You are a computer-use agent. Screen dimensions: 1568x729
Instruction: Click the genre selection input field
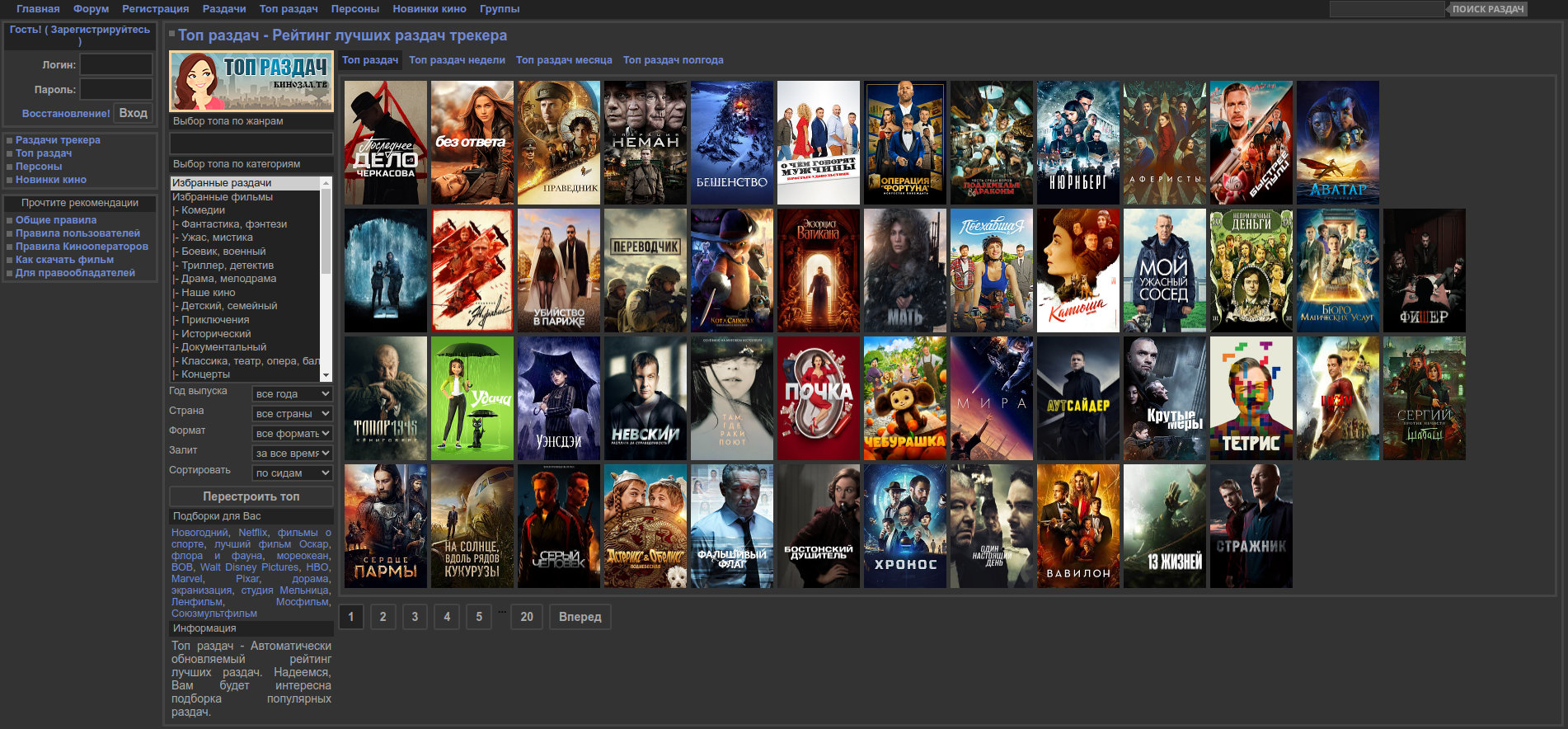251,143
